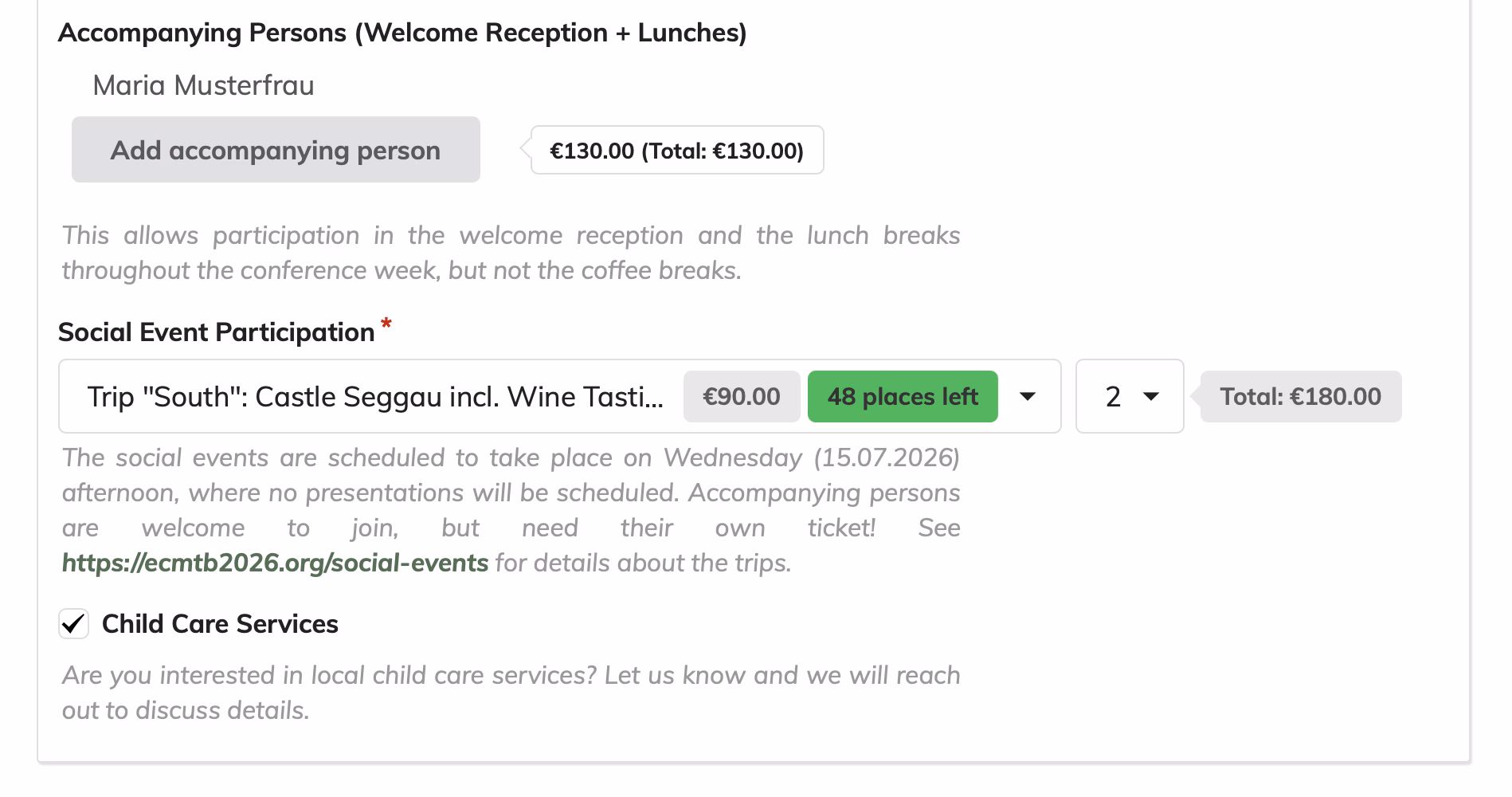Click the Add accompanying person button
Viewport: 1512px width, 797px height.
[x=276, y=150]
